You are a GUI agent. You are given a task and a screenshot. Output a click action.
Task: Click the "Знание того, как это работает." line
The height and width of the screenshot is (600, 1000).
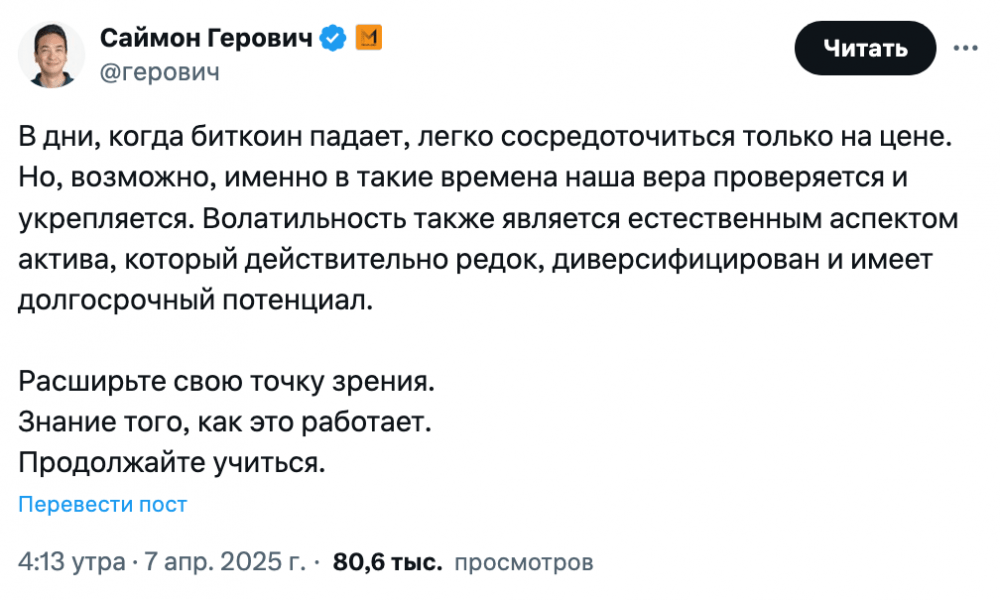pyautogui.click(x=224, y=422)
